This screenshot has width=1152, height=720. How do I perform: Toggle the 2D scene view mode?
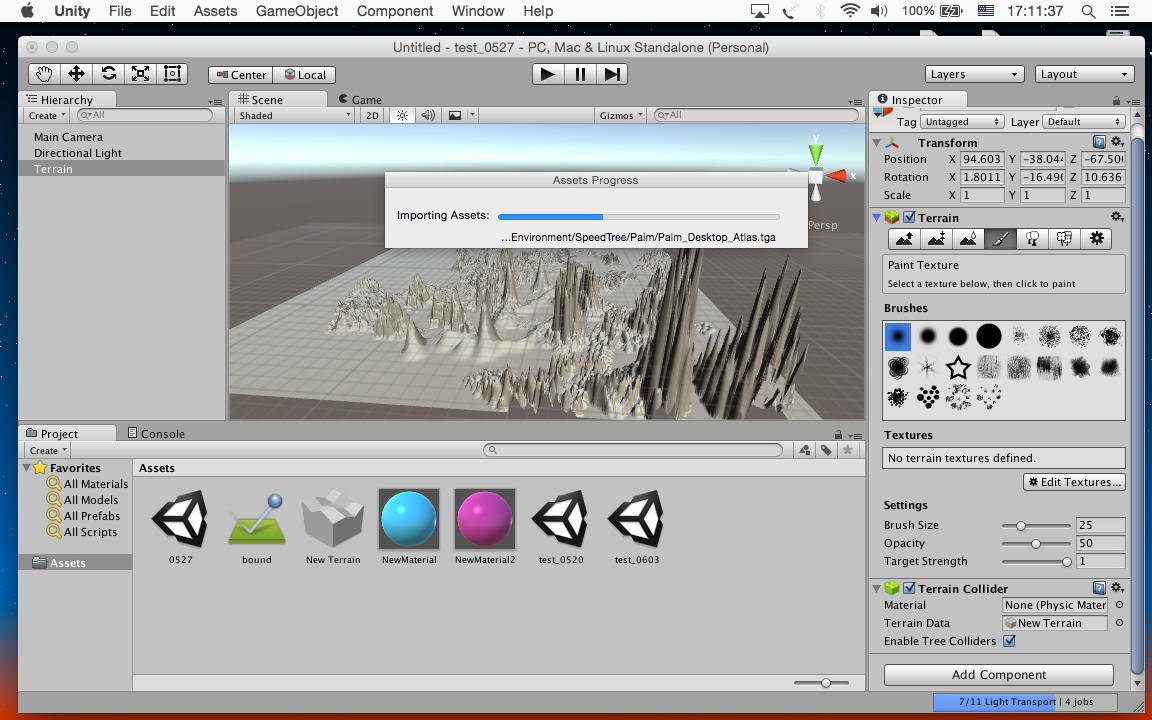[x=372, y=116]
